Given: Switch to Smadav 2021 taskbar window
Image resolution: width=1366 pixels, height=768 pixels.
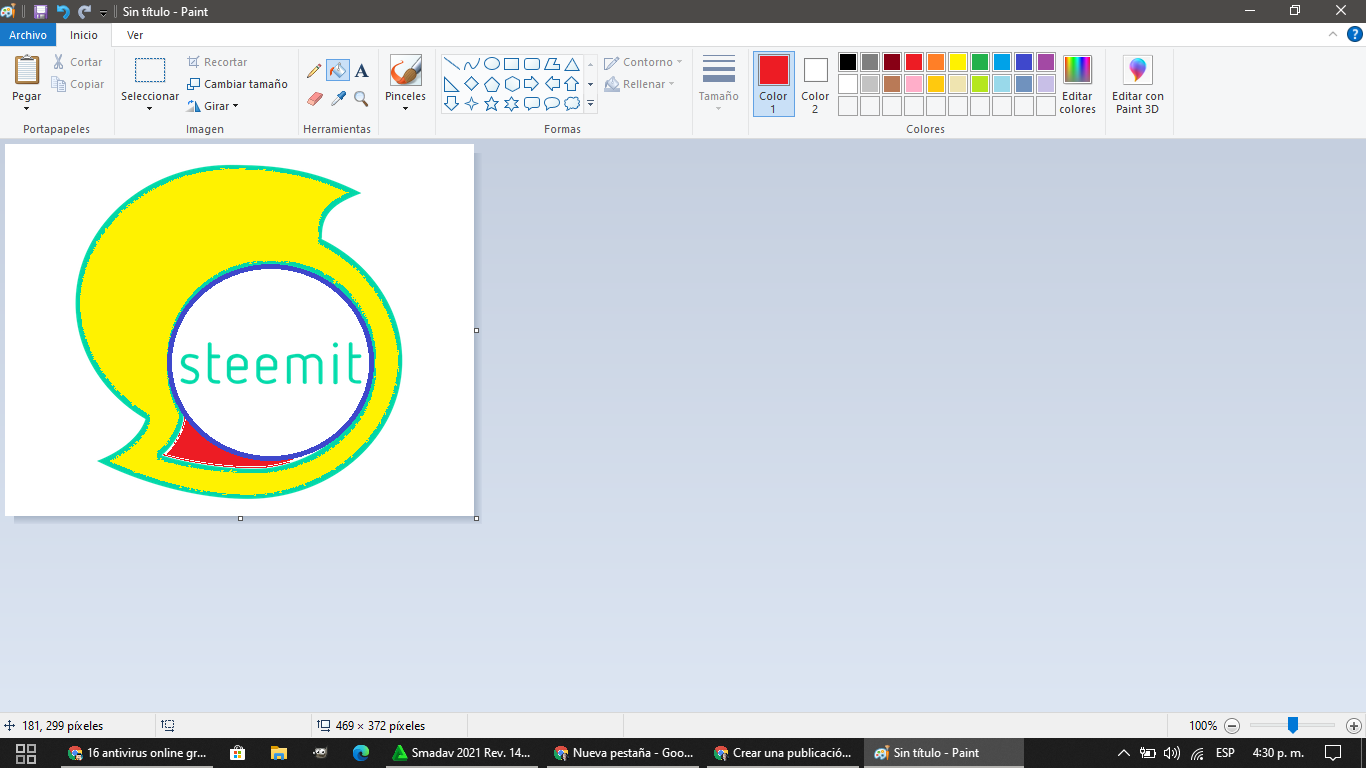Looking at the screenshot, I should (x=463, y=753).
